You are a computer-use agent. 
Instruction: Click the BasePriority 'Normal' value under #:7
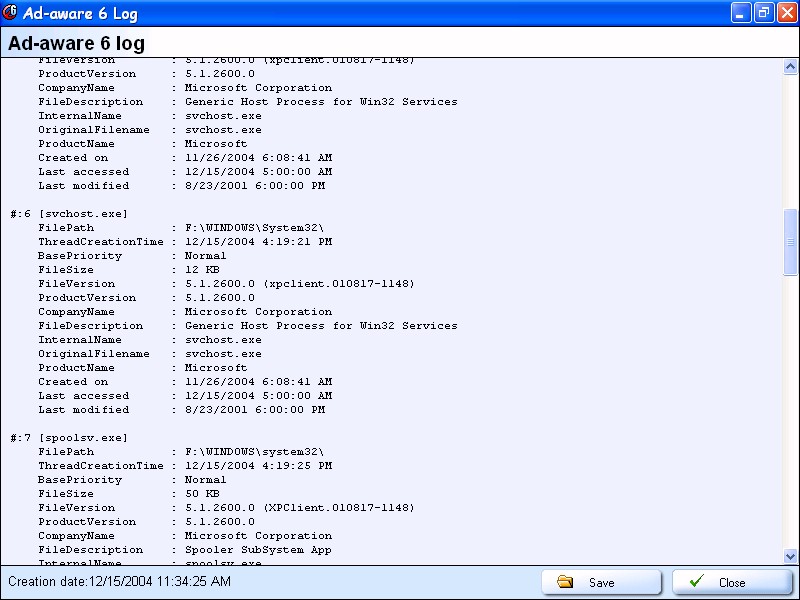tap(205, 480)
